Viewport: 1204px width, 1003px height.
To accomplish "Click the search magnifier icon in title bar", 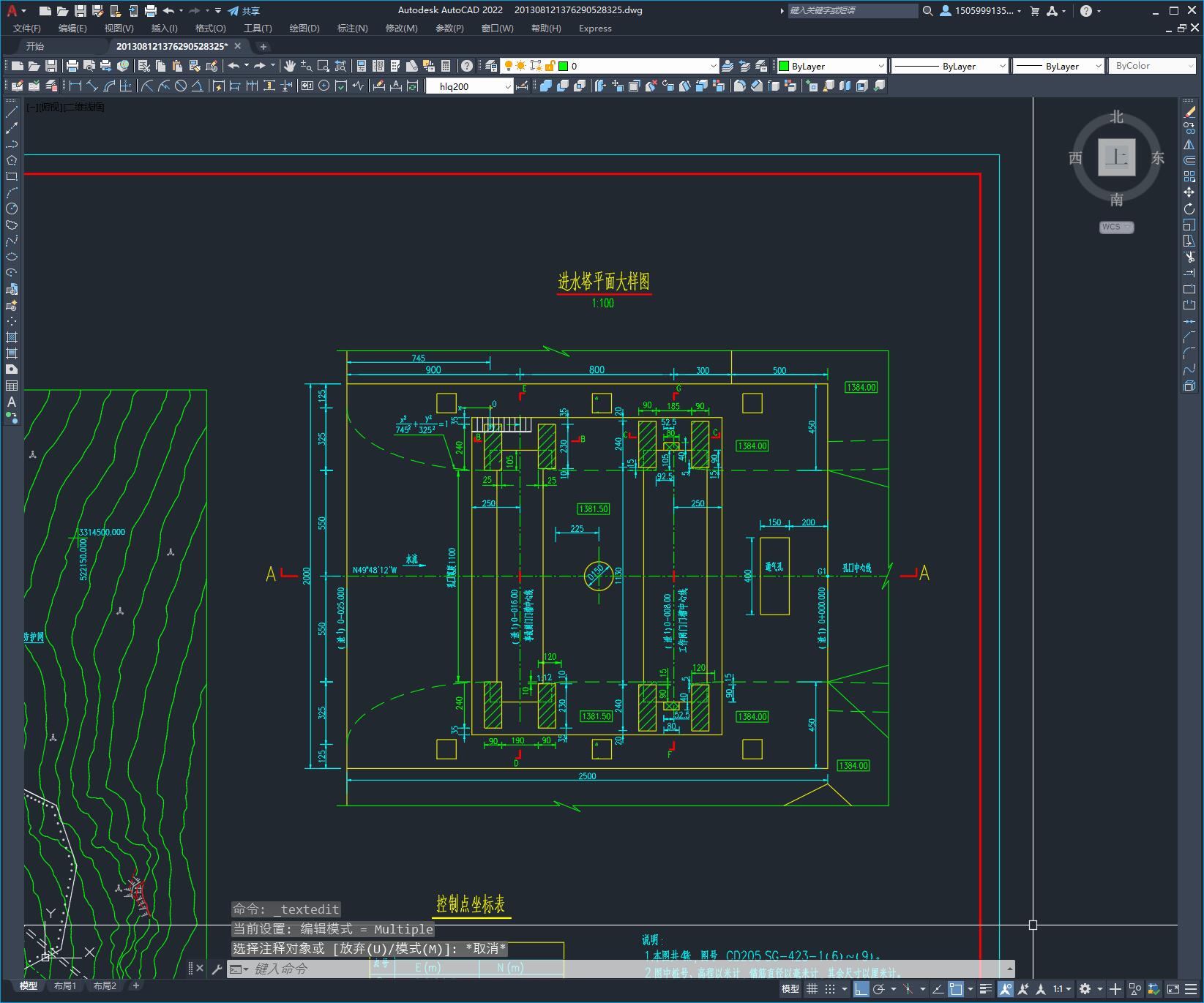I will coord(928,11).
